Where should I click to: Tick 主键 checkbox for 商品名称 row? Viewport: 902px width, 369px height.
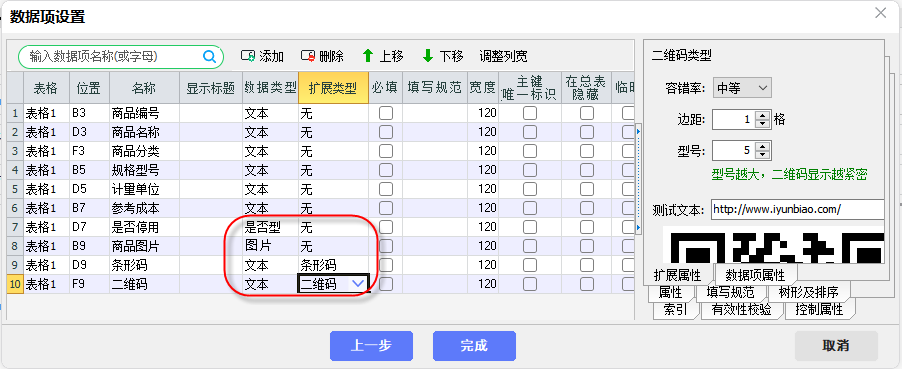[x=530, y=132]
